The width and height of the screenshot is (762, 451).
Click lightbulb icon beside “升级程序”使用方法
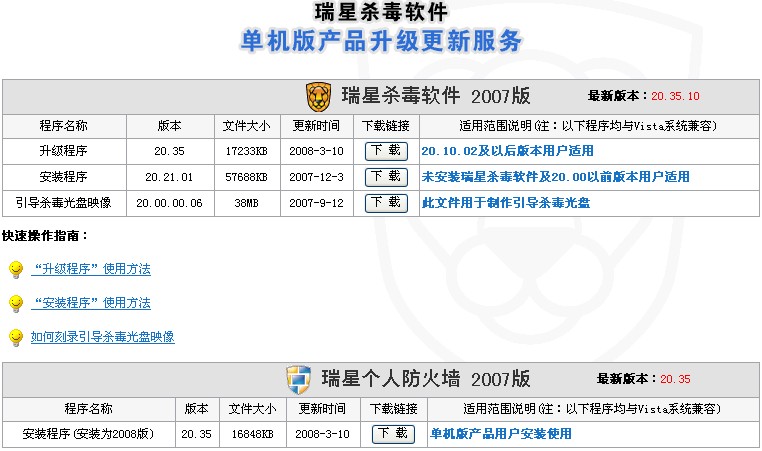16,269
